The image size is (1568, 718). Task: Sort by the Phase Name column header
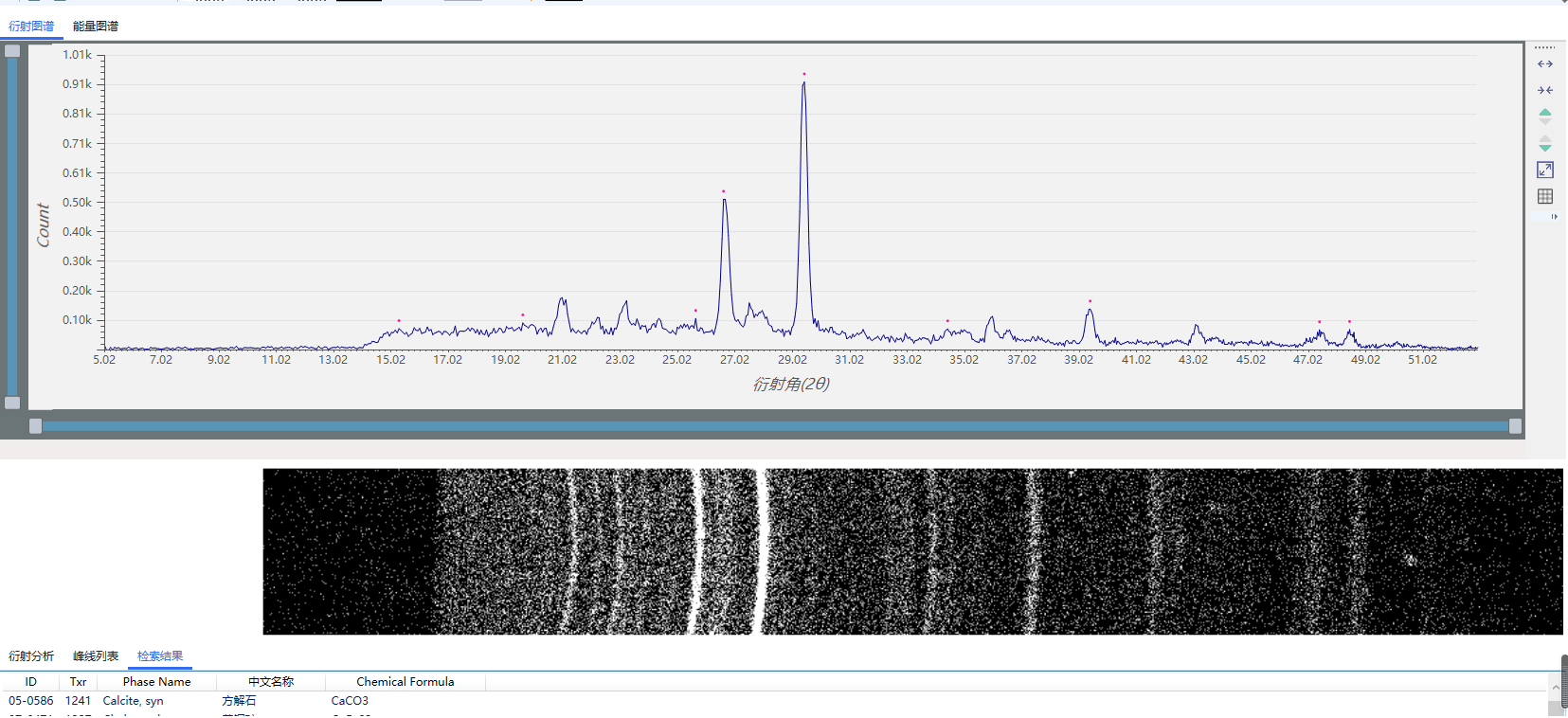[156, 681]
